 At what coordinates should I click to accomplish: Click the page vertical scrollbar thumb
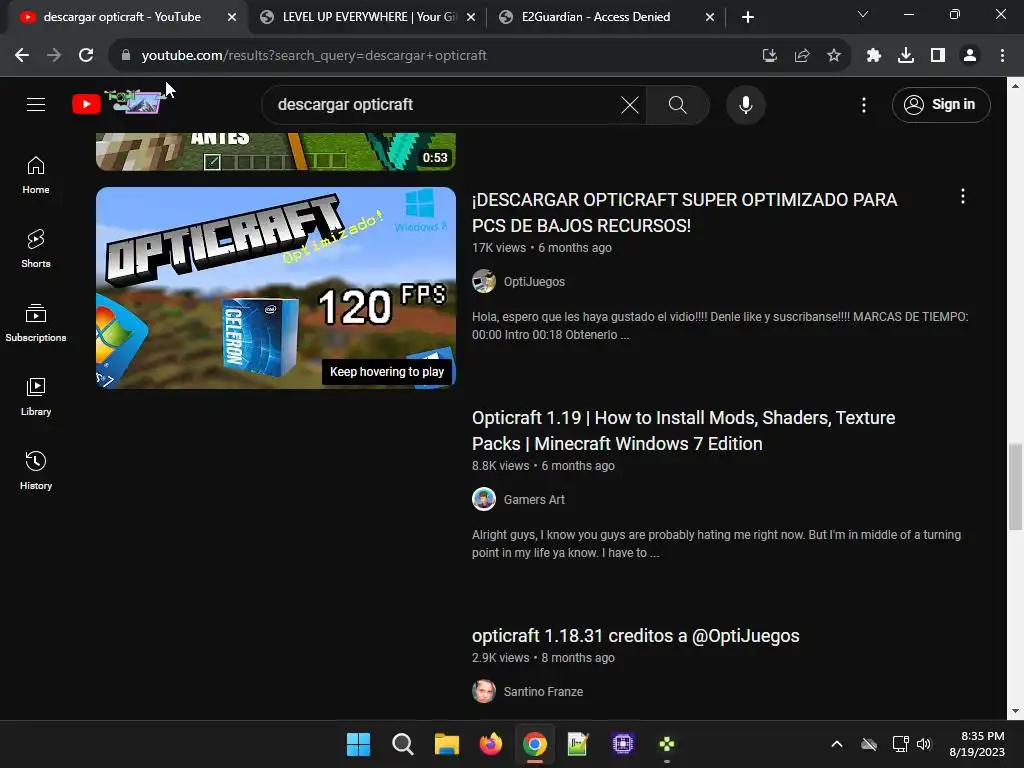1015,487
